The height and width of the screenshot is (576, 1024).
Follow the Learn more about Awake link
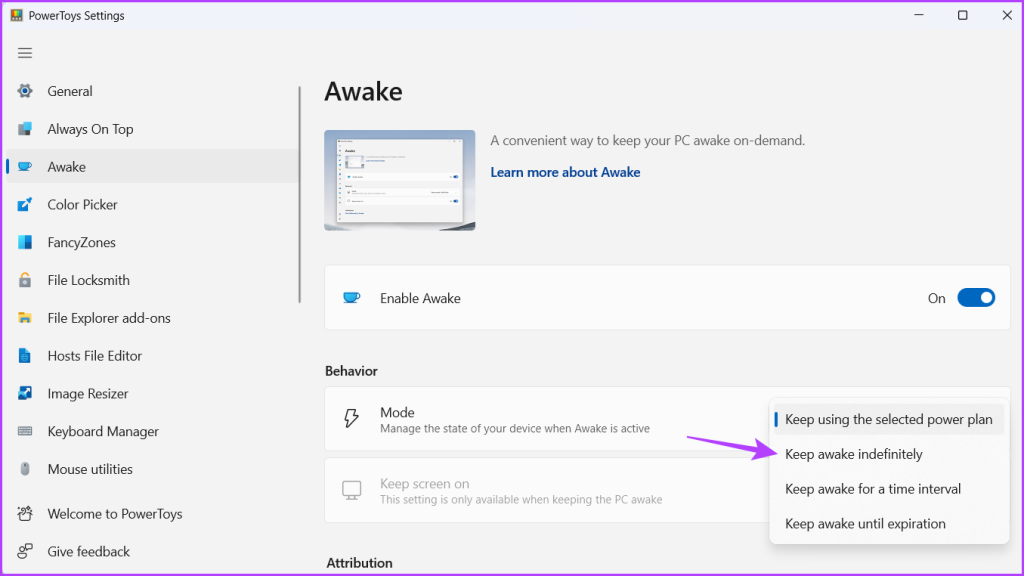click(x=566, y=172)
